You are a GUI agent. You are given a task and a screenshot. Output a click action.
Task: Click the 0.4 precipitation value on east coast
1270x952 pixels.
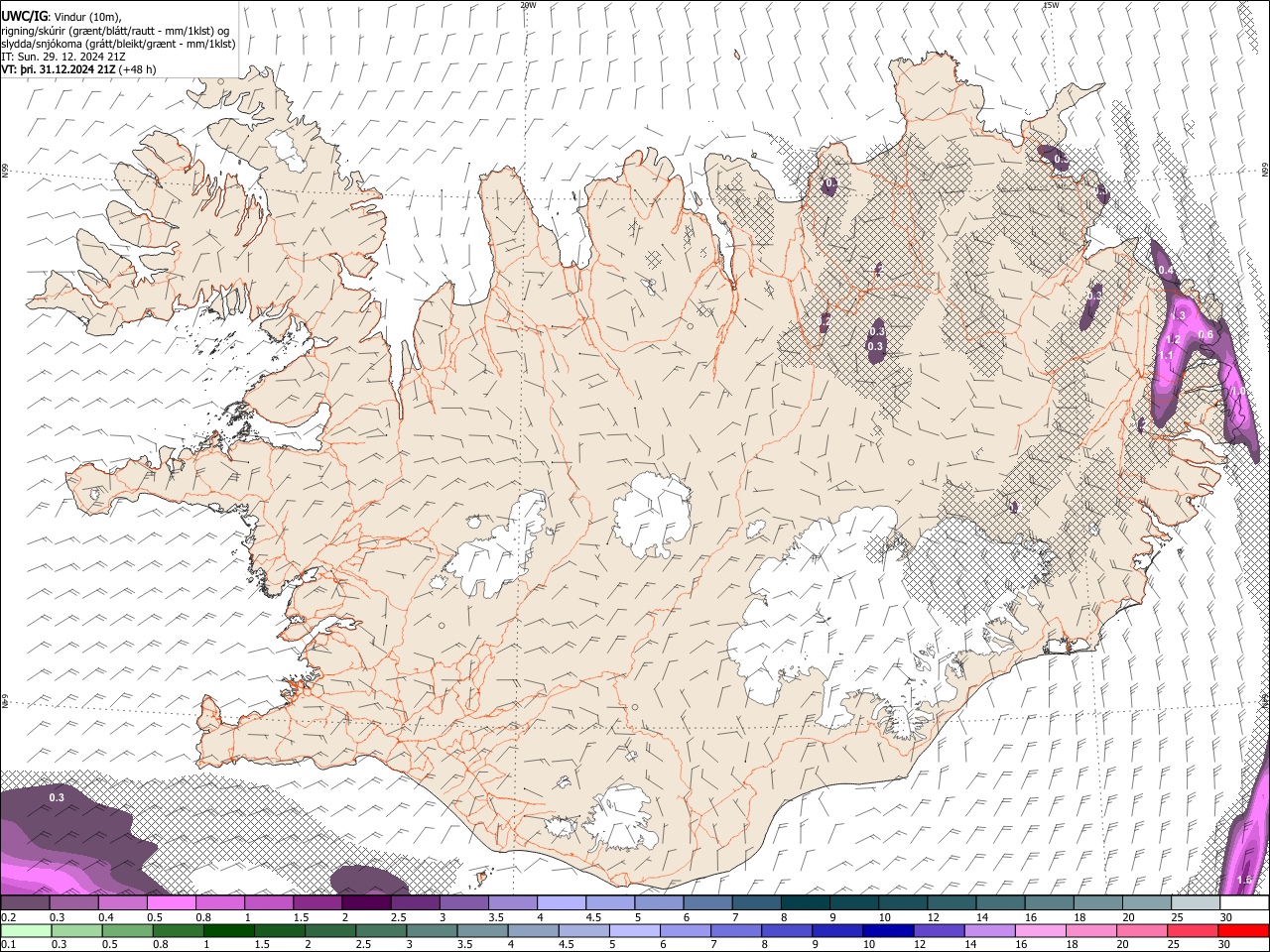tap(1166, 270)
